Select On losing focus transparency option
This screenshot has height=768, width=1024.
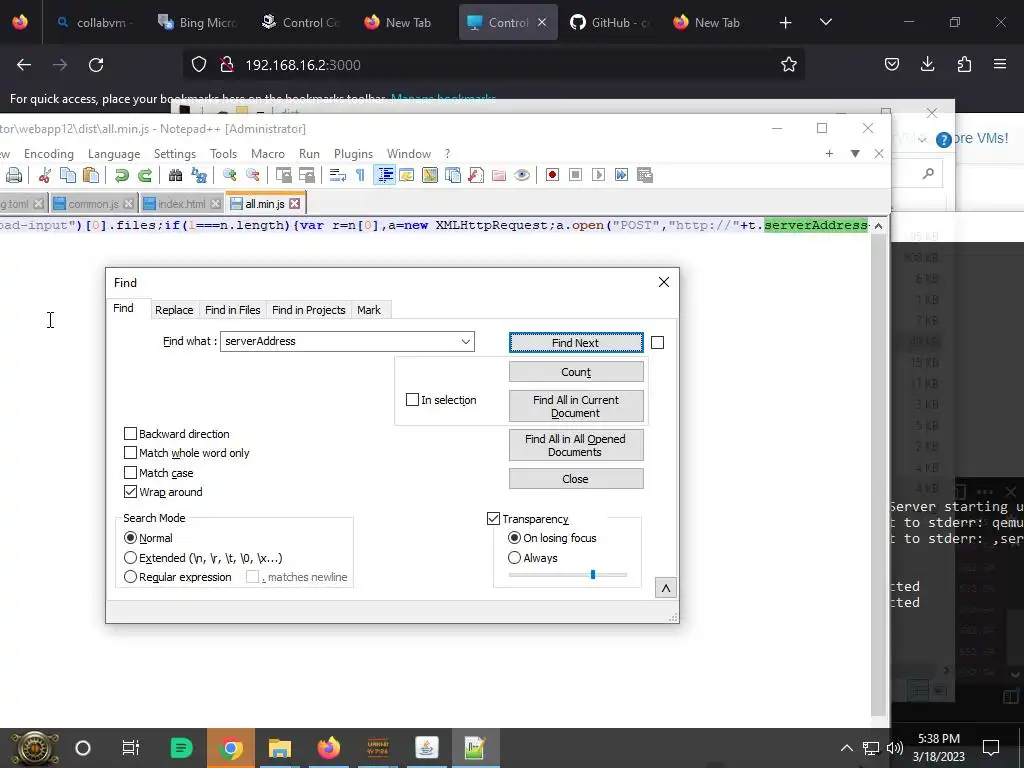515,537
